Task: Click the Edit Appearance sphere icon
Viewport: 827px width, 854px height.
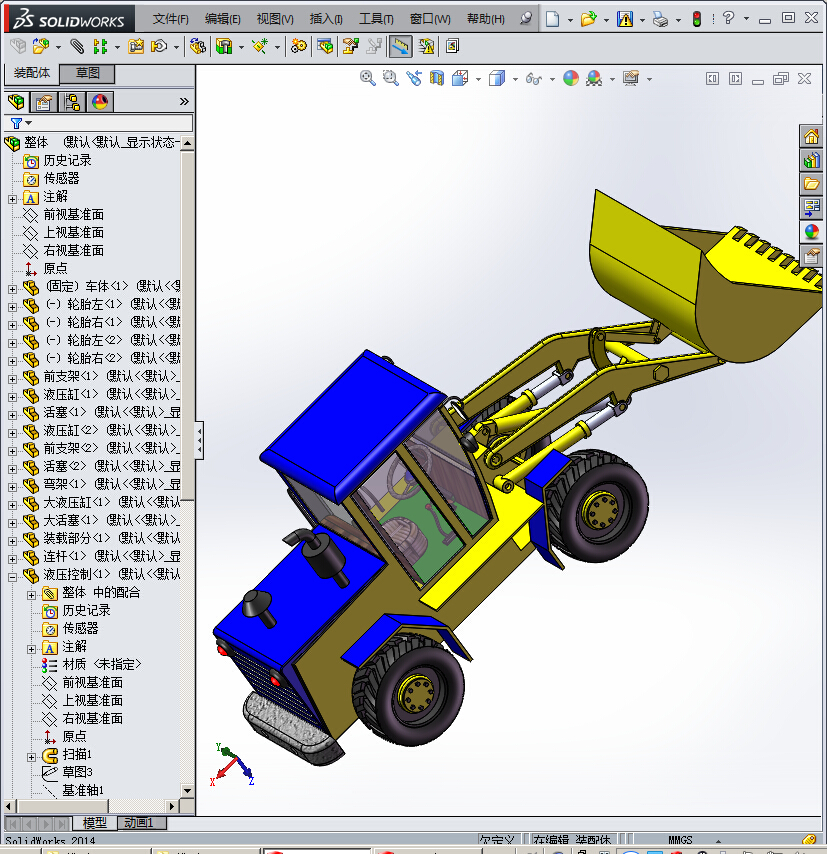Action: point(570,78)
